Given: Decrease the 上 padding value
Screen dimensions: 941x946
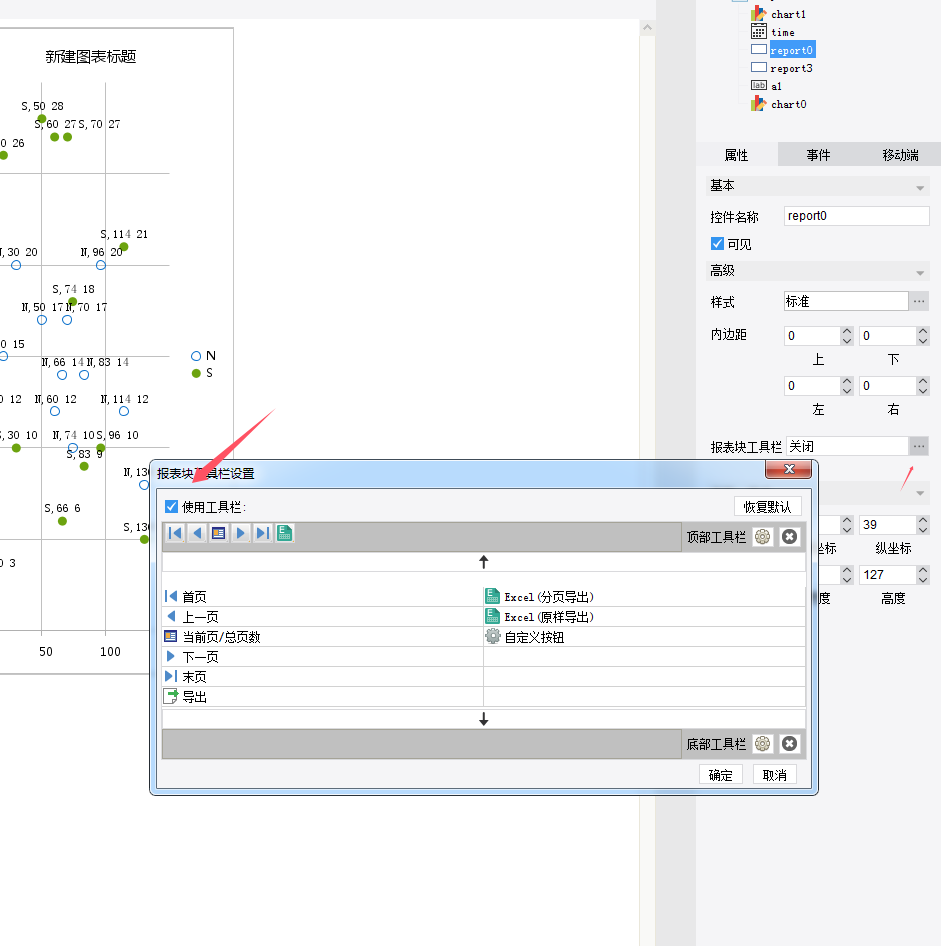Looking at the screenshot, I should point(847,340).
